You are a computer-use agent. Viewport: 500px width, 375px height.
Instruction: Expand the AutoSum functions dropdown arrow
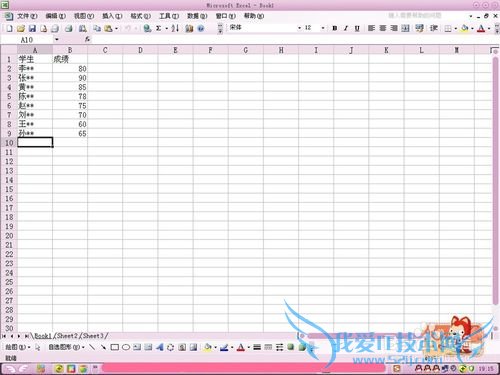click(166, 28)
